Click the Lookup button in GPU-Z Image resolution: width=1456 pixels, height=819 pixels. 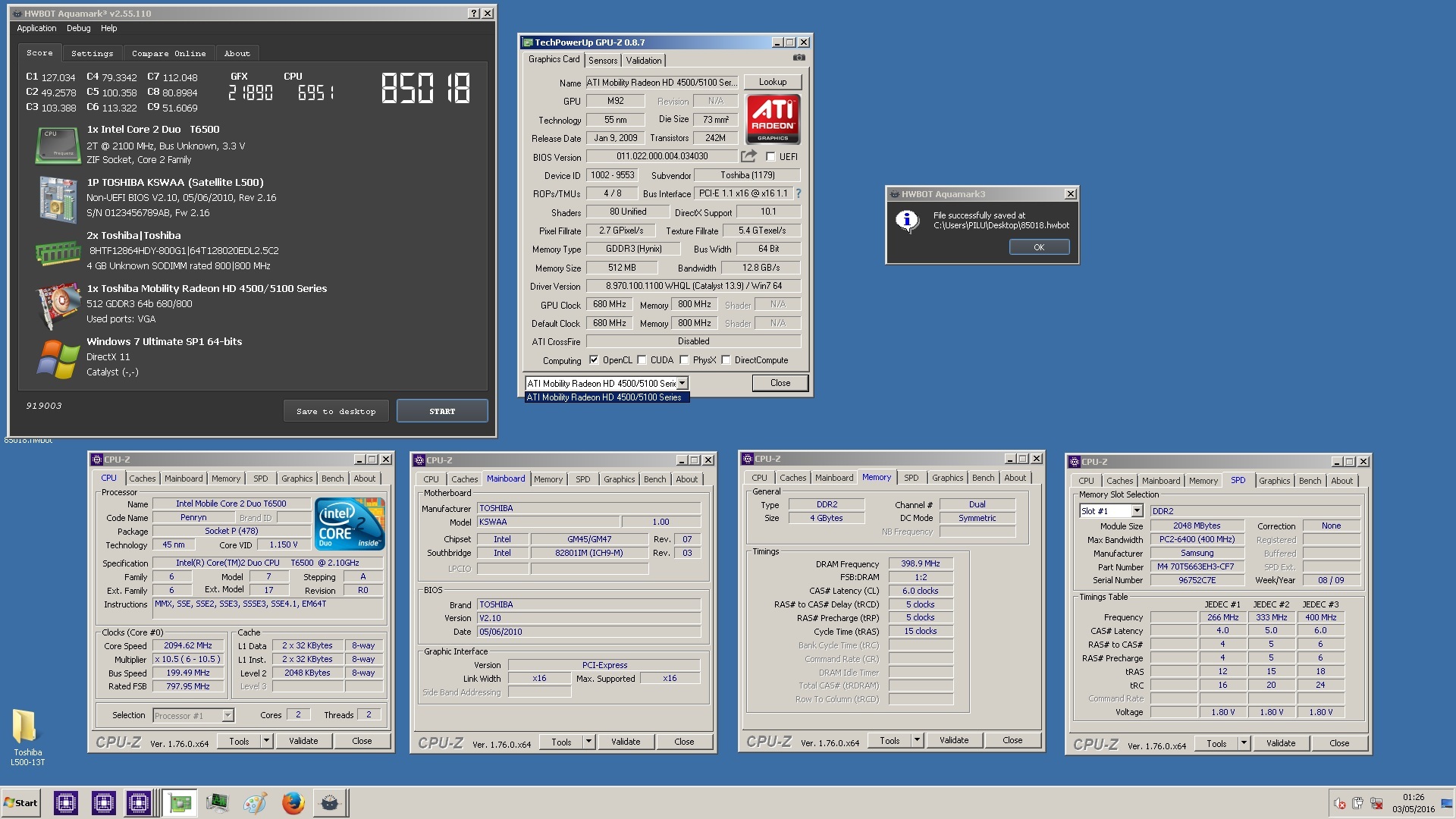[772, 82]
